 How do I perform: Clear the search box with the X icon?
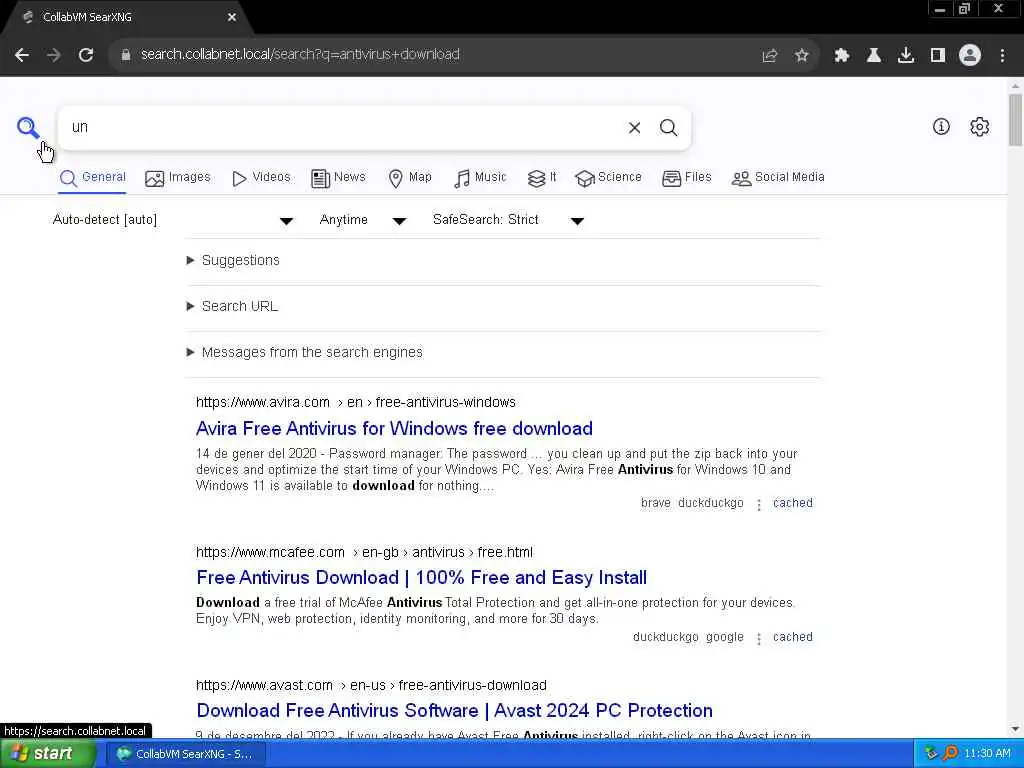tap(634, 127)
